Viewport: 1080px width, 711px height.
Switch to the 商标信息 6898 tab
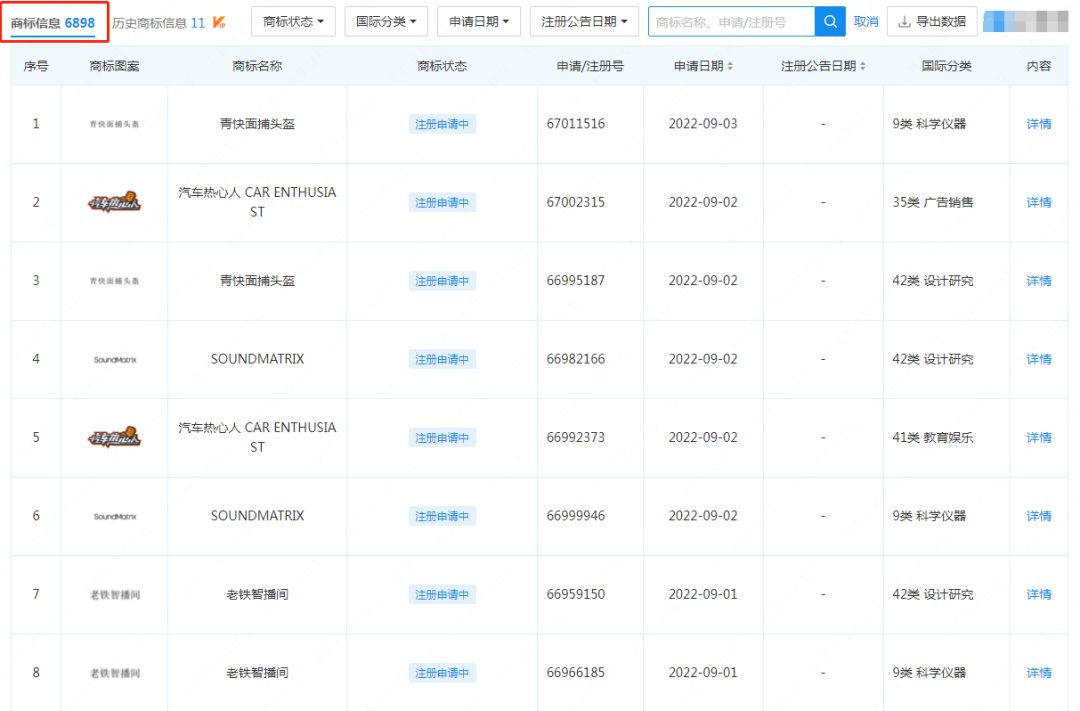coord(53,22)
